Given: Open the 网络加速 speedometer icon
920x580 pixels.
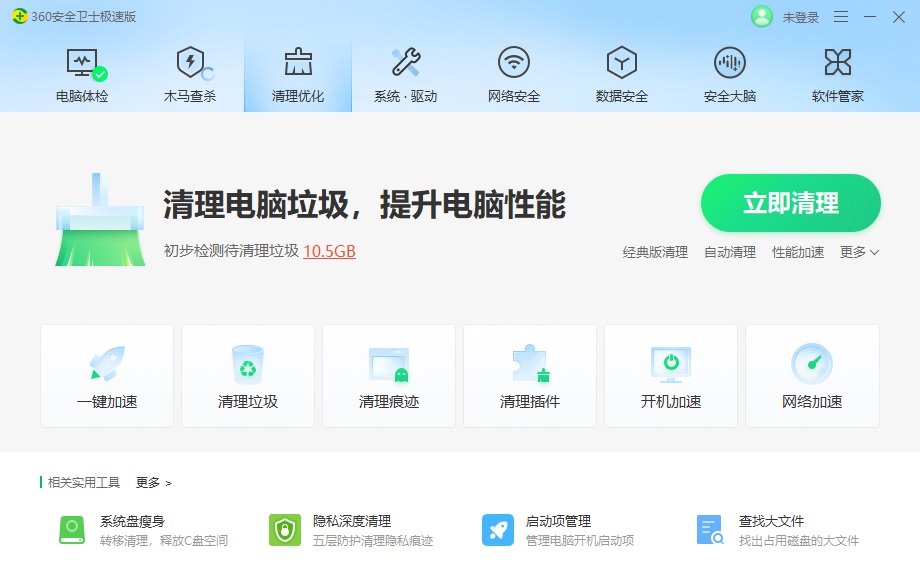Looking at the screenshot, I should pyautogui.click(x=811, y=375).
